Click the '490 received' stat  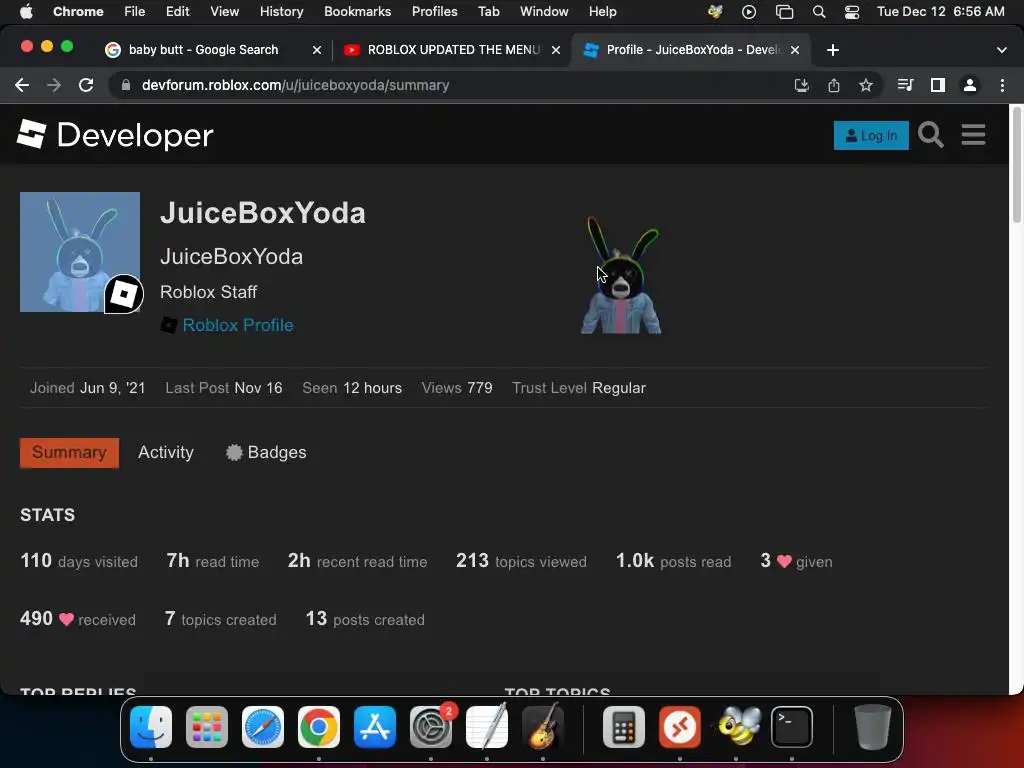click(x=78, y=618)
